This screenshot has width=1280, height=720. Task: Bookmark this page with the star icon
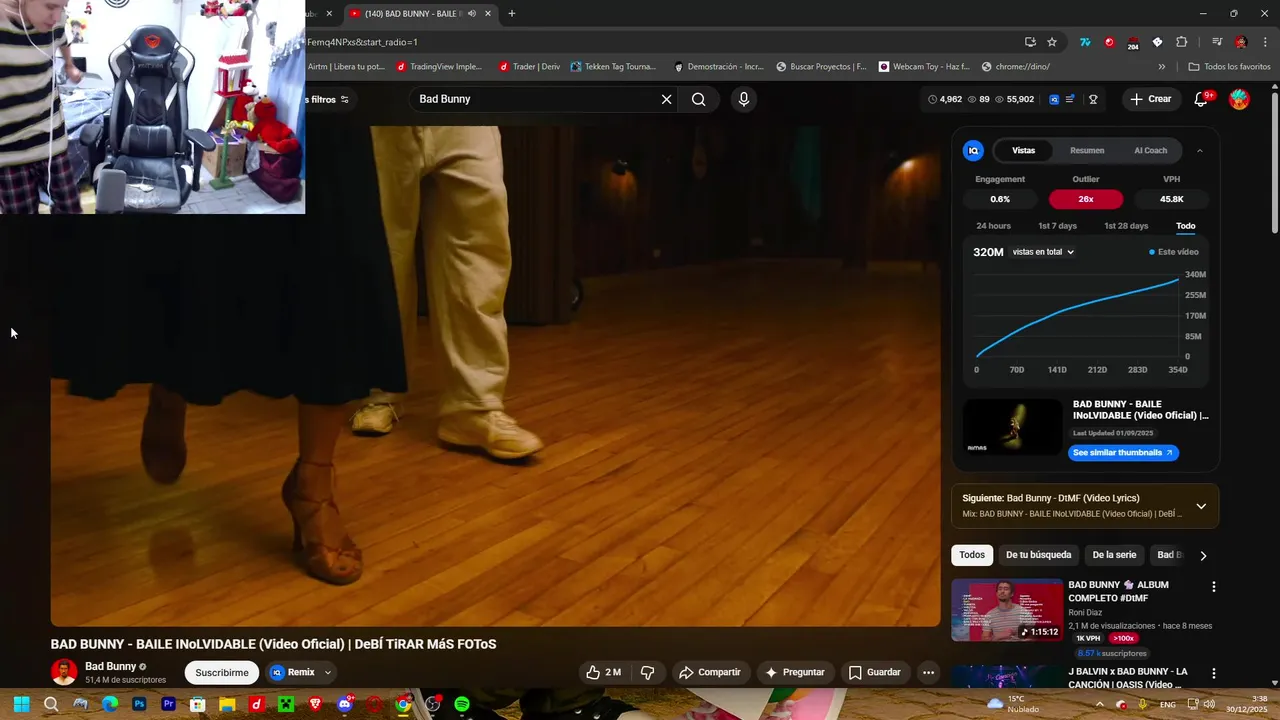1052,42
